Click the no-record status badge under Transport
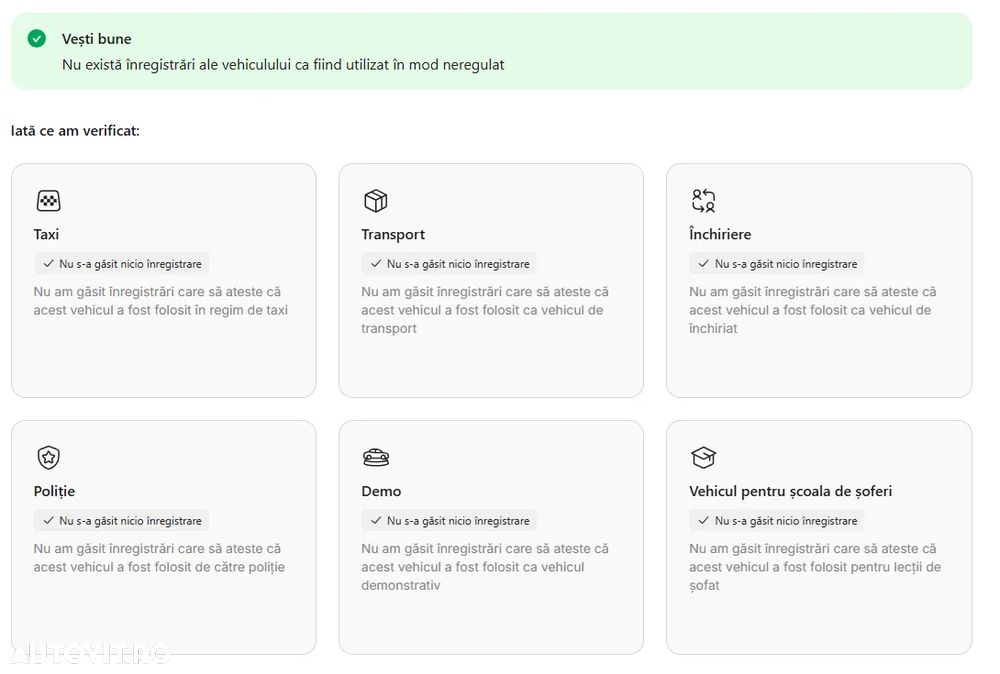 449,264
